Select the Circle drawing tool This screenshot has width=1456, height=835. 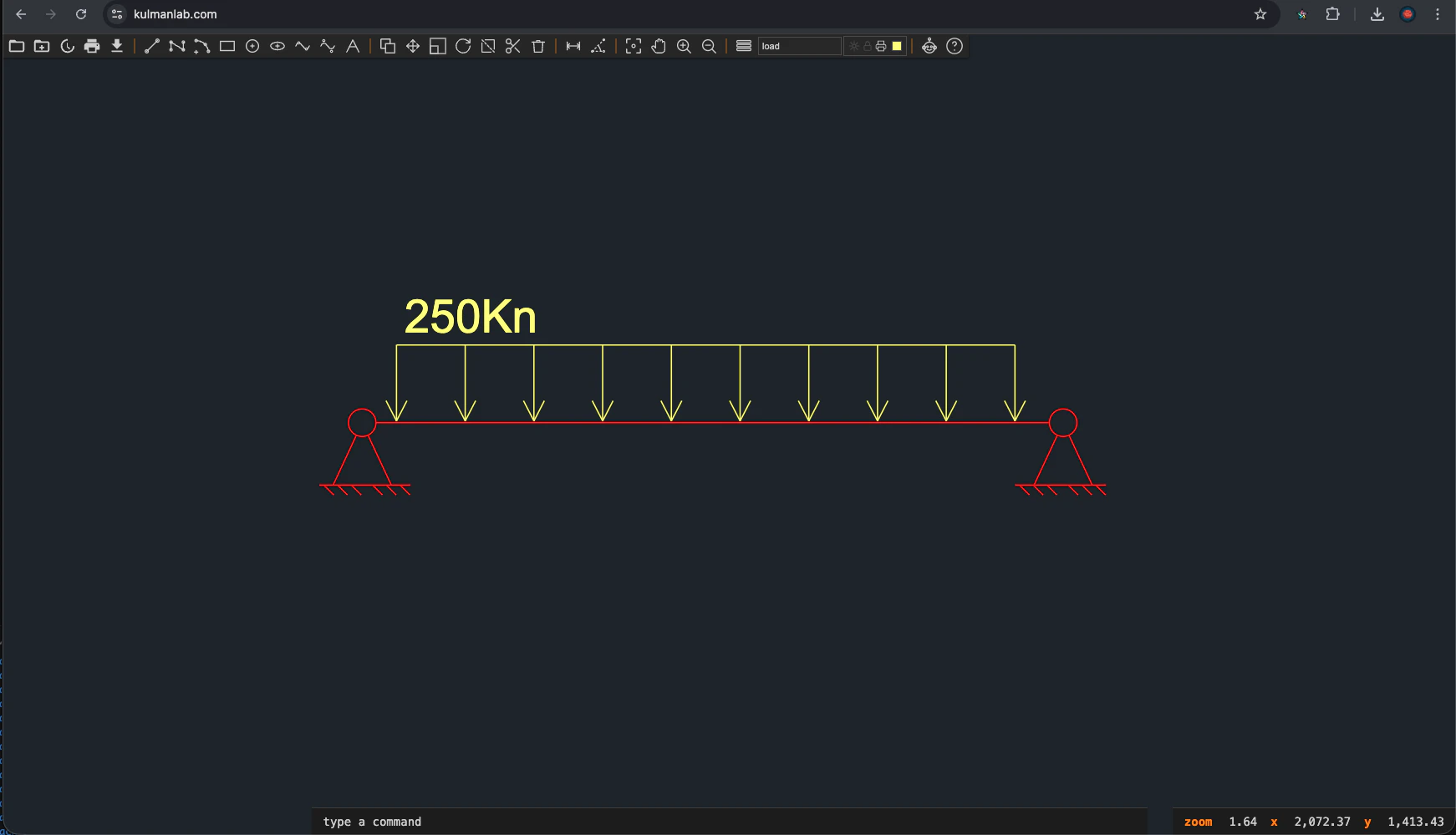click(x=252, y=46)
